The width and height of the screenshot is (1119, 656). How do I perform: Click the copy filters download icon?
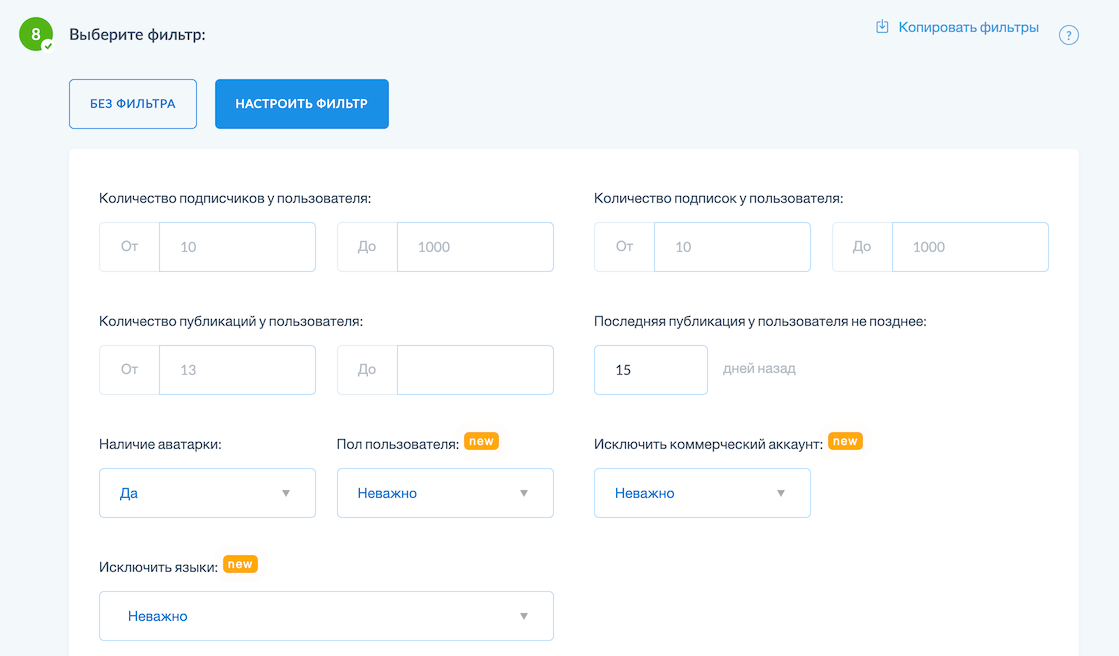(882, 27)
